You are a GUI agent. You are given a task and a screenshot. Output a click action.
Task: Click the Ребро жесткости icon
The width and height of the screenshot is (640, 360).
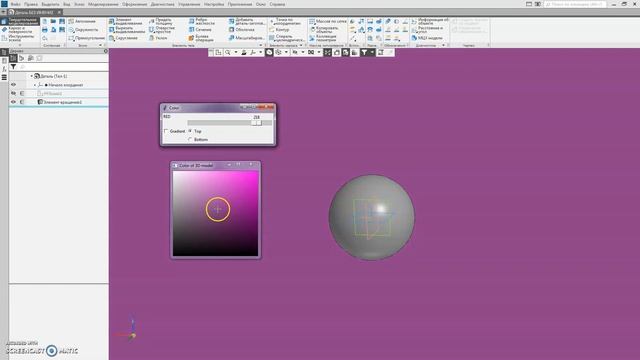[191, 21]
